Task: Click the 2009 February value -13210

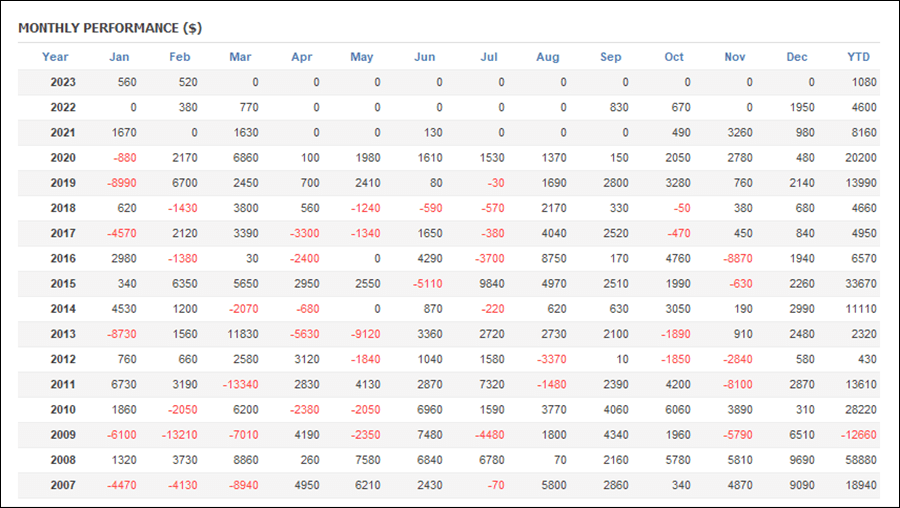Action: 180,435
